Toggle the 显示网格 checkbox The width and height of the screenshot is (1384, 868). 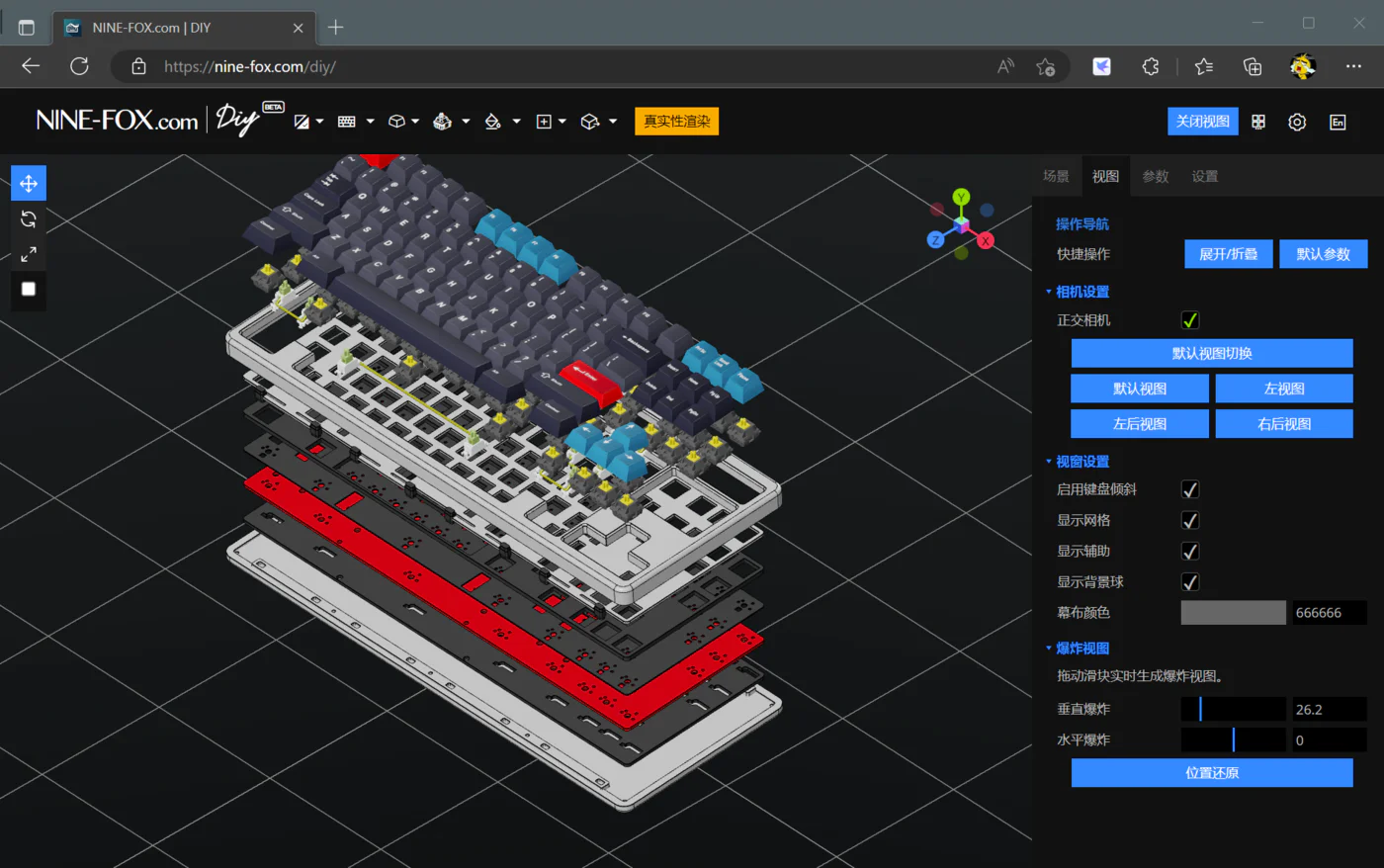[1190, 520]
